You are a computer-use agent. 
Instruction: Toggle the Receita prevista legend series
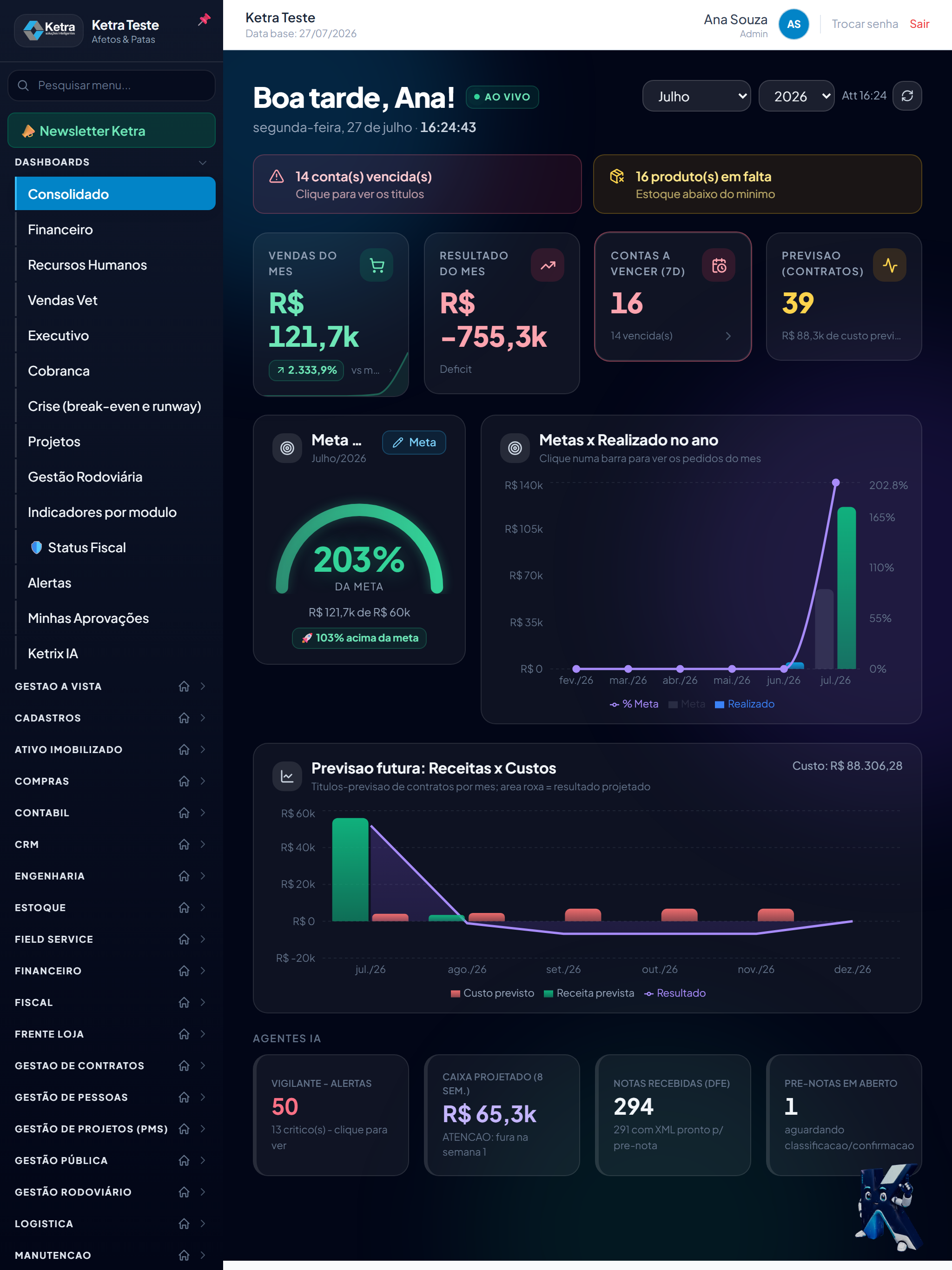pyautogui.click(x=589, y=993)
